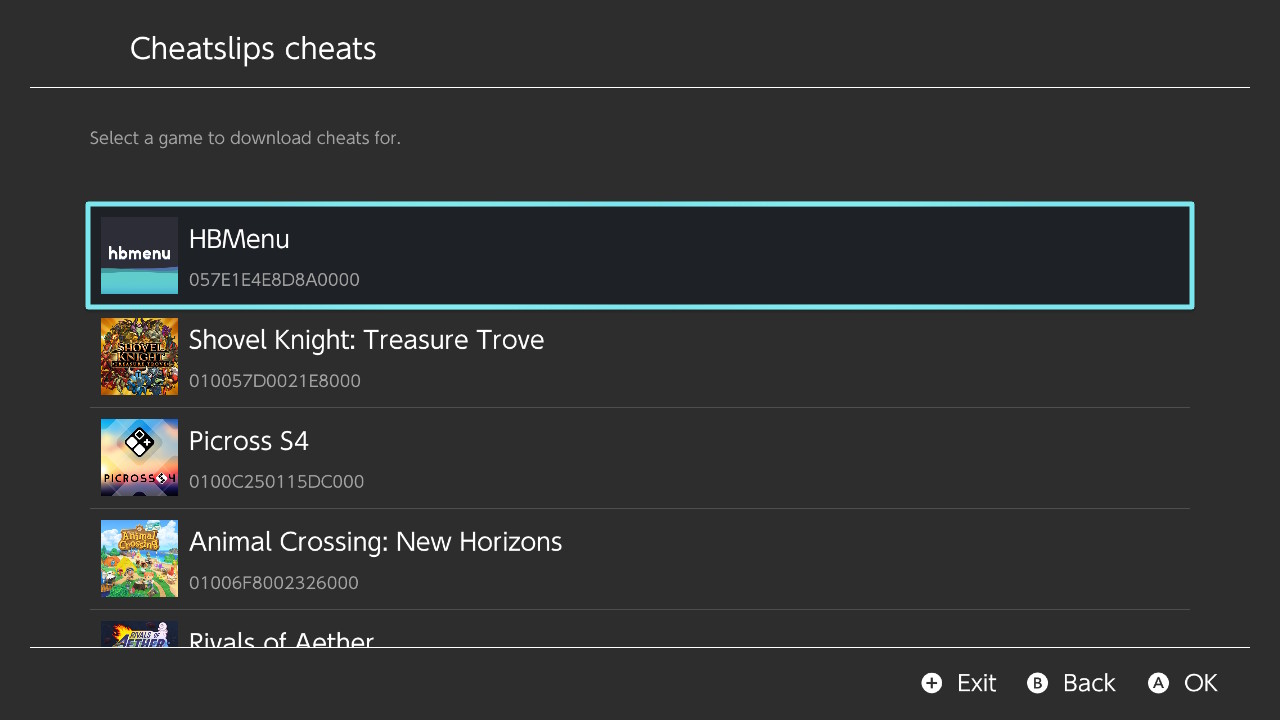Go Back using the Back label
The width and height of the screenshot is (1280, 720).
click(x=1089, y=683)
